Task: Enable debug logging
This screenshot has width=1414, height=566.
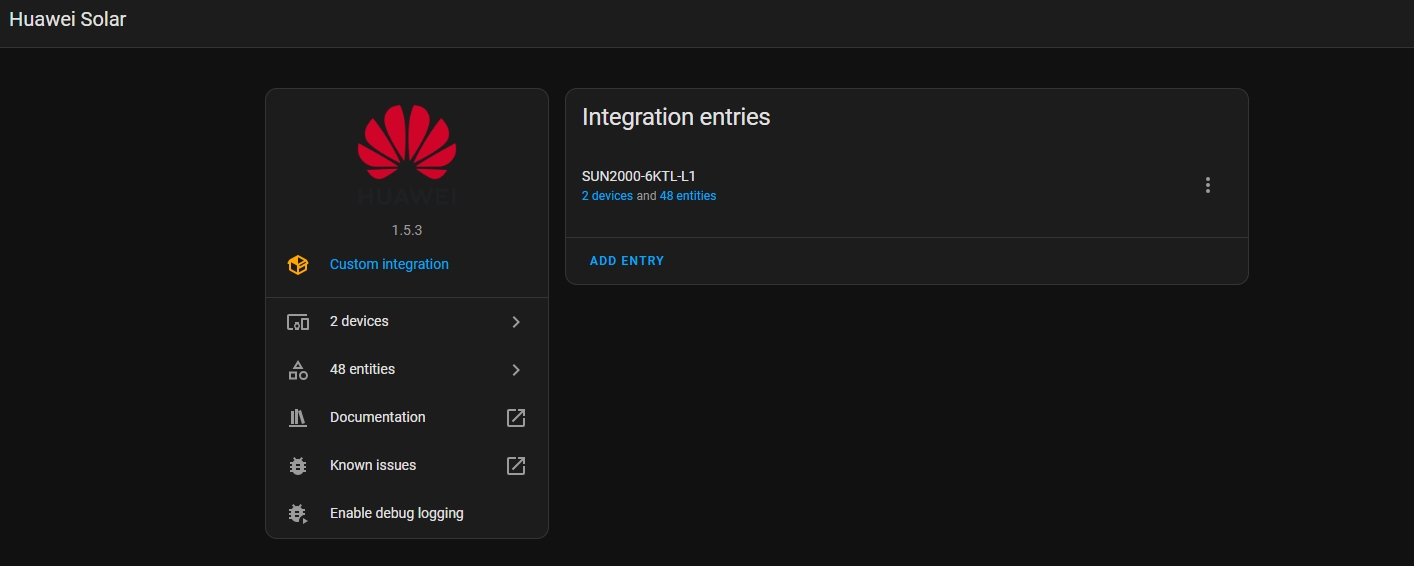Action: pos(396,514)
